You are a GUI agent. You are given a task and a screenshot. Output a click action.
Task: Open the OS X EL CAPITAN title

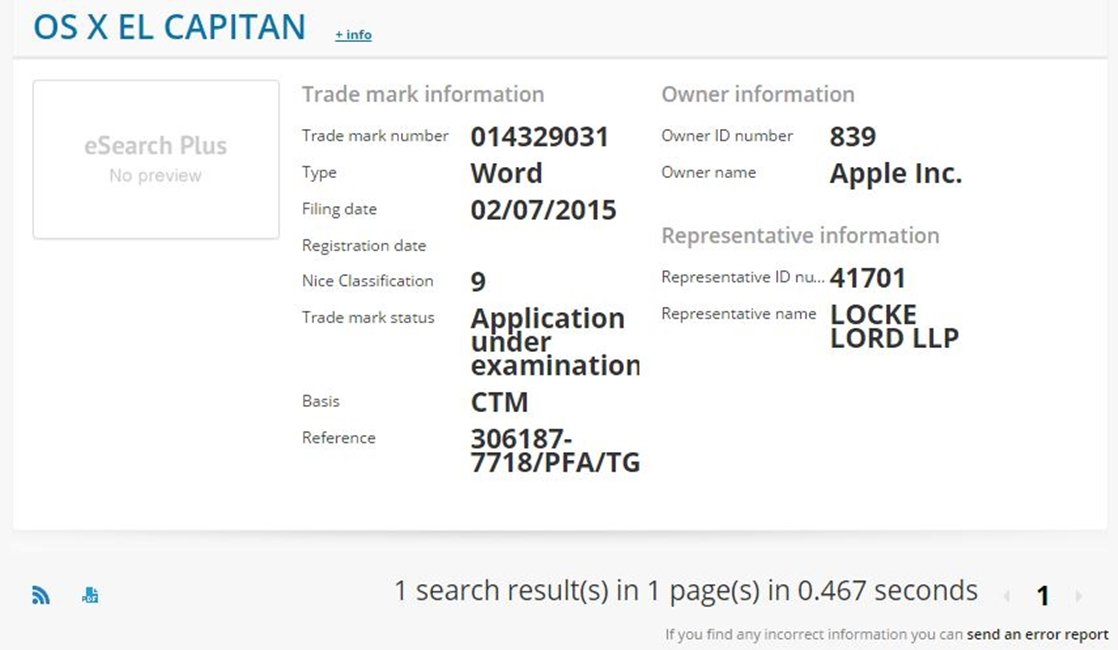169,27
